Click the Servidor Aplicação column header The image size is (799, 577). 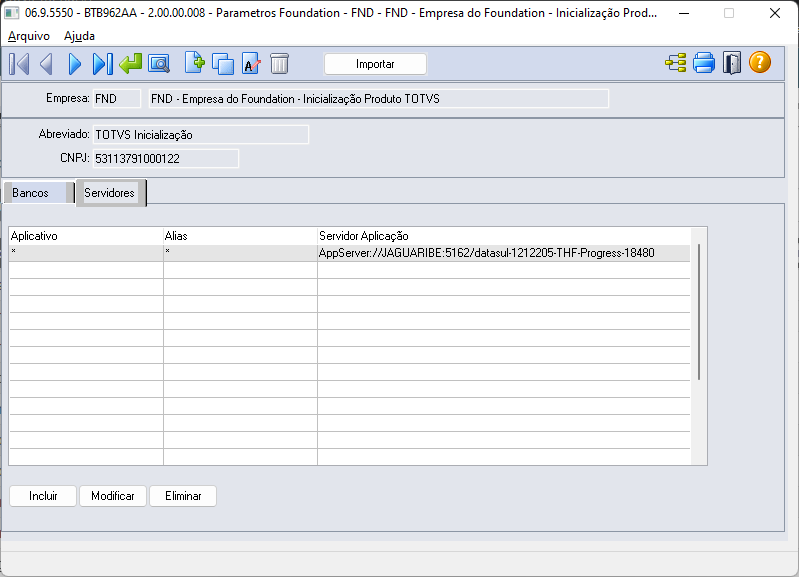[x=503, y=236]
